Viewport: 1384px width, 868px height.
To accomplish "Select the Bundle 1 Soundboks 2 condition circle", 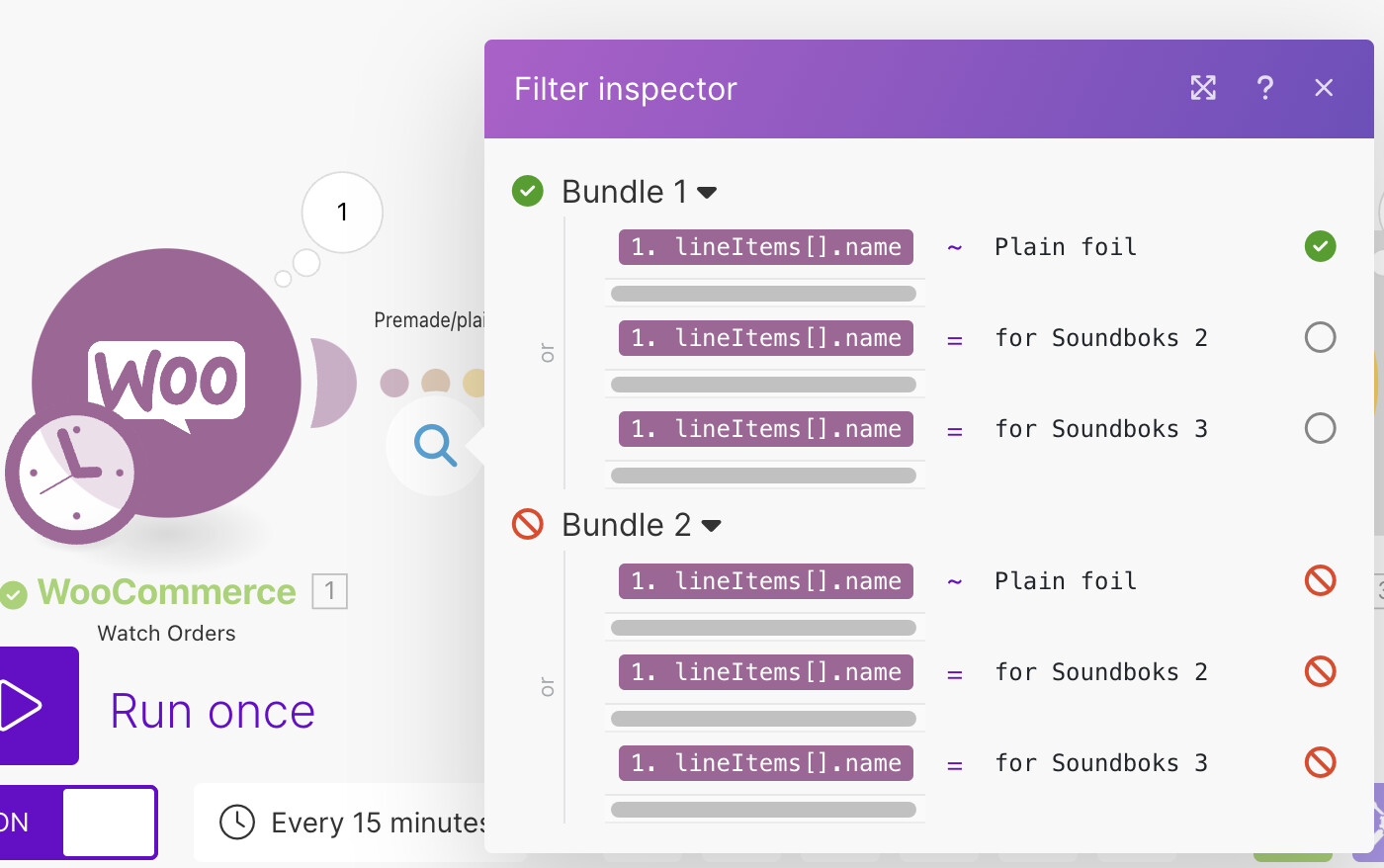I will coord(1320,337).
